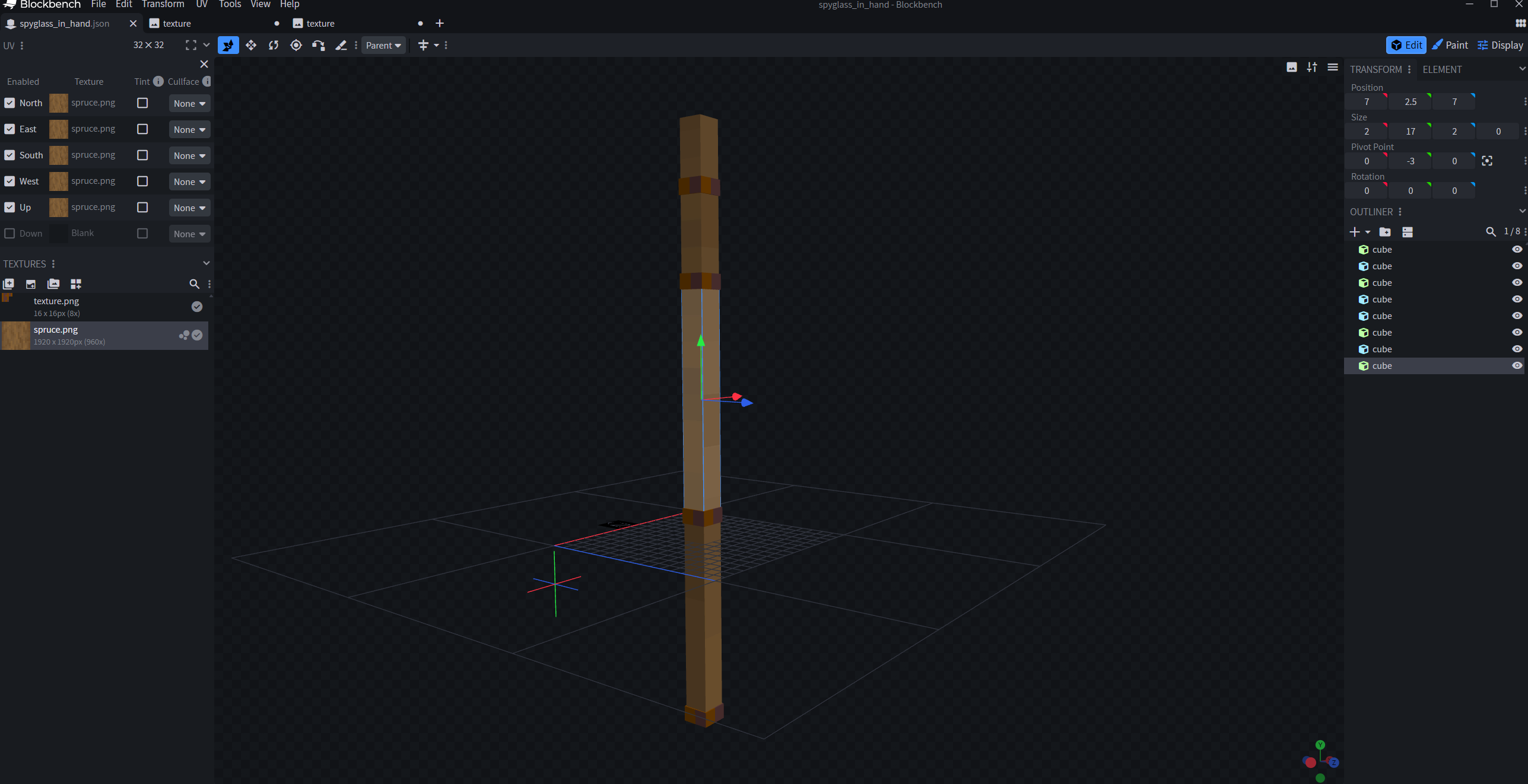Open the Parent transform space dropdown
The width and height of the screenshot is (1528, 784).
coord(383,46)
